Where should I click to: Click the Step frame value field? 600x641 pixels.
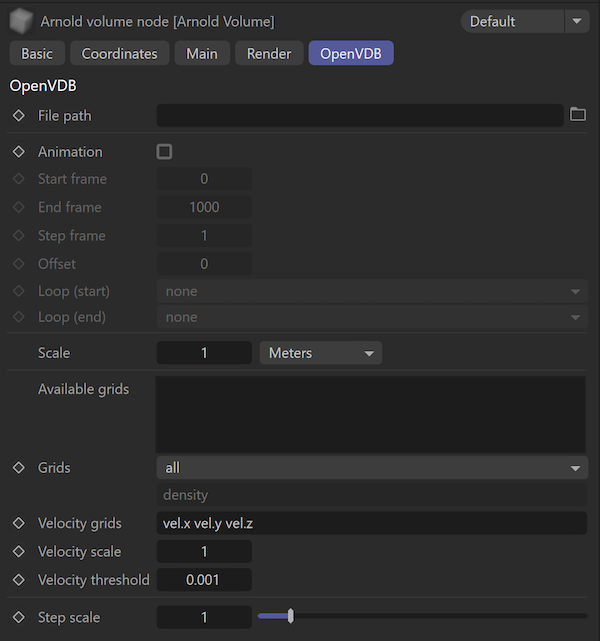tap(204, 235)
